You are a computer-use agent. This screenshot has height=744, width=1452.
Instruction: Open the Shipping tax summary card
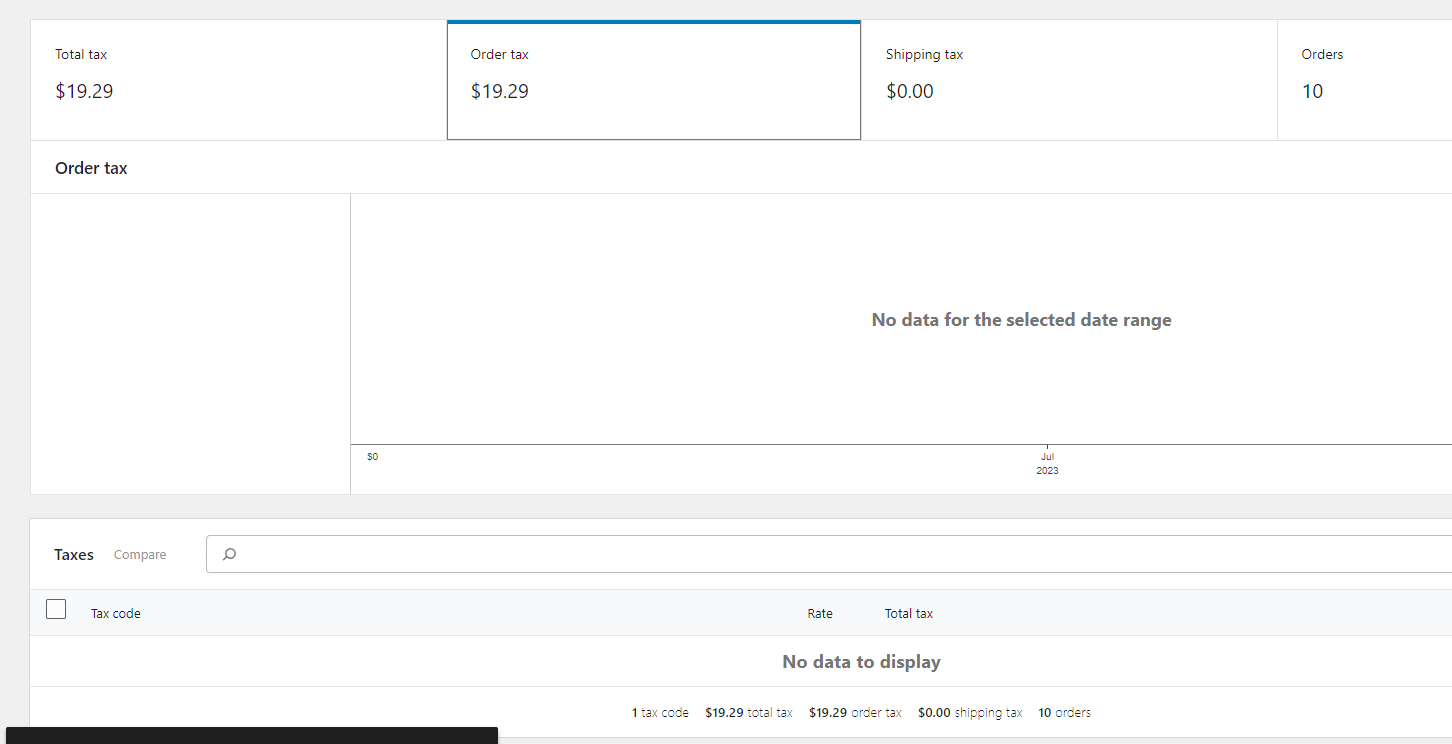point(1068,79)
